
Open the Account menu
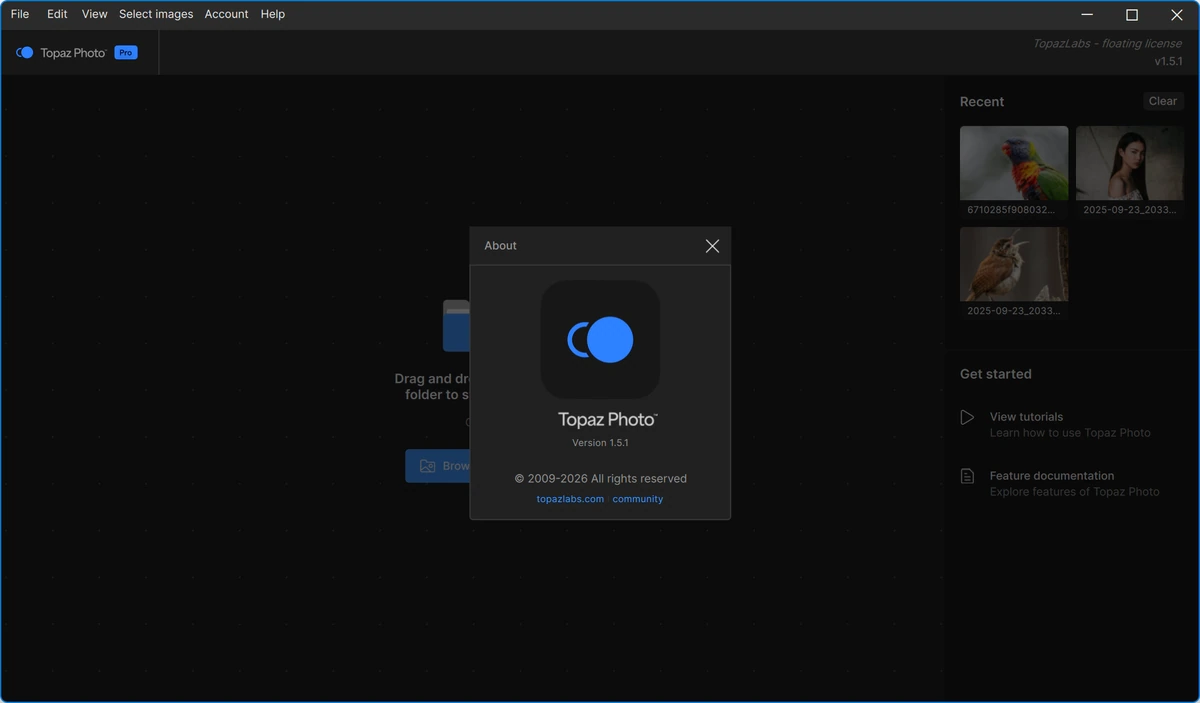click(226, 14)
